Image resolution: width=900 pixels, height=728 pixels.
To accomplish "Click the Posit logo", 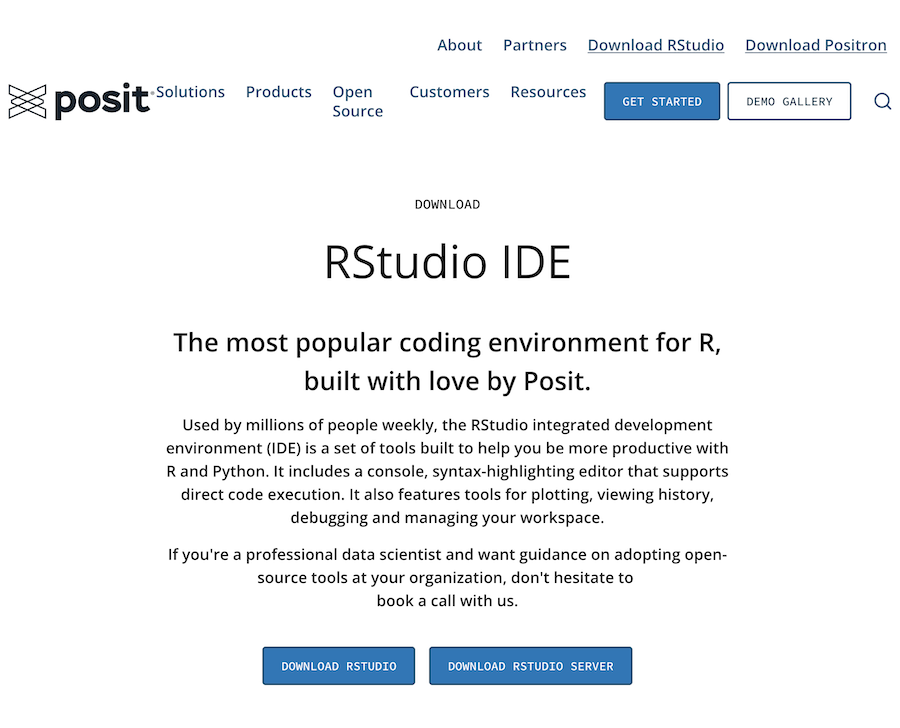I will 80,101.
